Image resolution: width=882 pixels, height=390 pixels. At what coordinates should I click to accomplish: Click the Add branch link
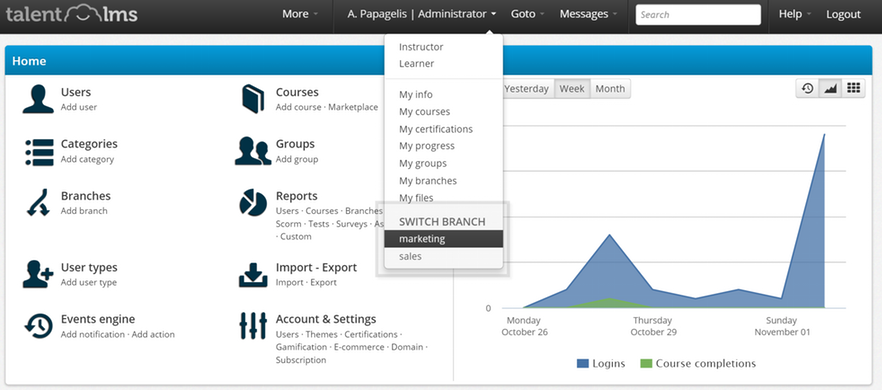point(84,211)
